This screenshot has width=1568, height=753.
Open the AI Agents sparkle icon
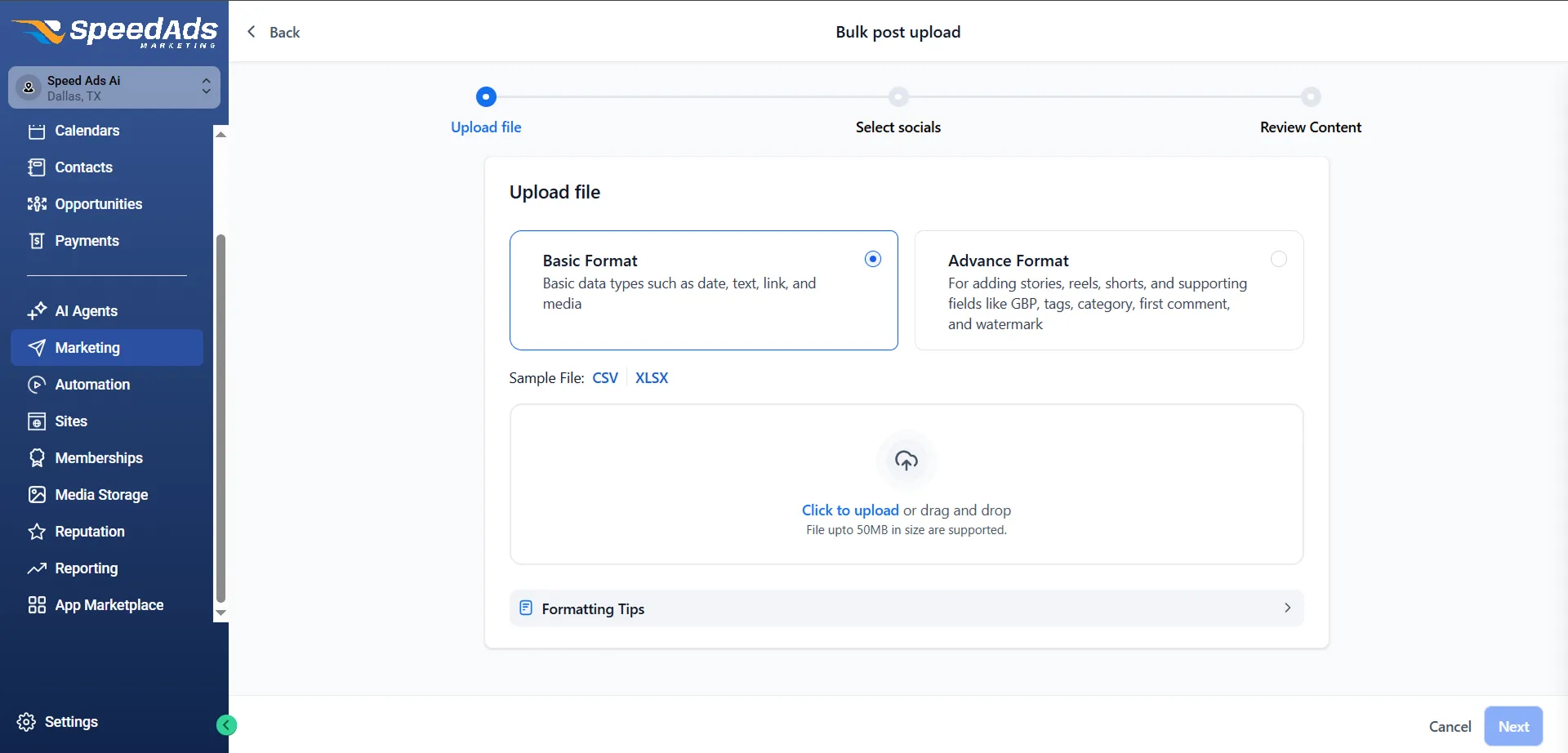click(x=37, y=311)
